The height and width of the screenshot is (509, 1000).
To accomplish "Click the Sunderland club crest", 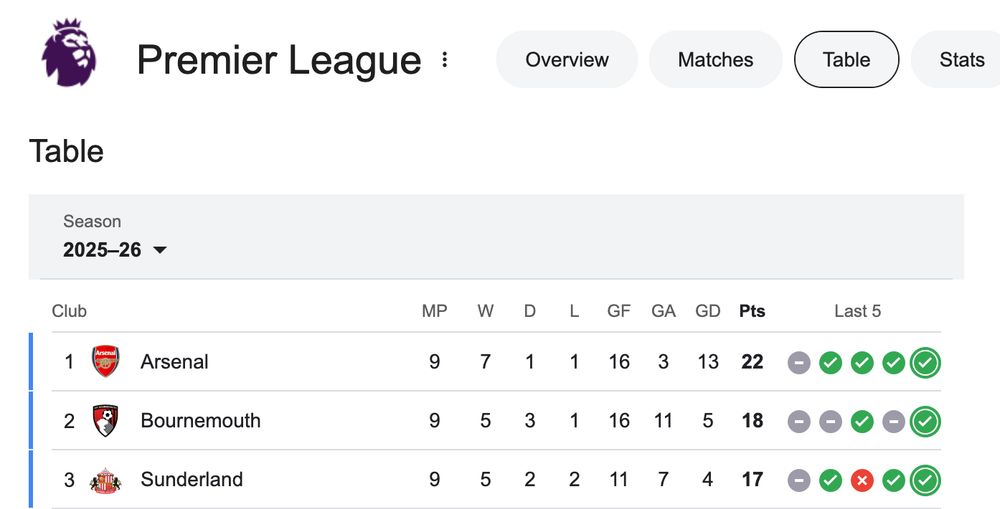I will point(105,480).
